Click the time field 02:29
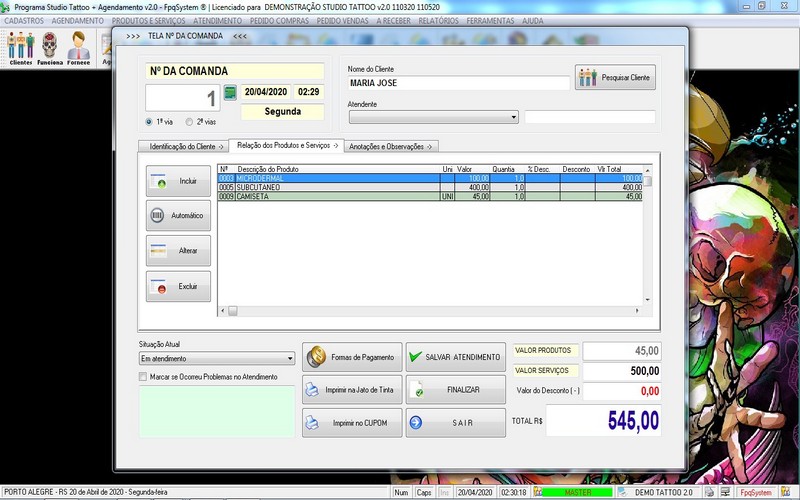 309,92
